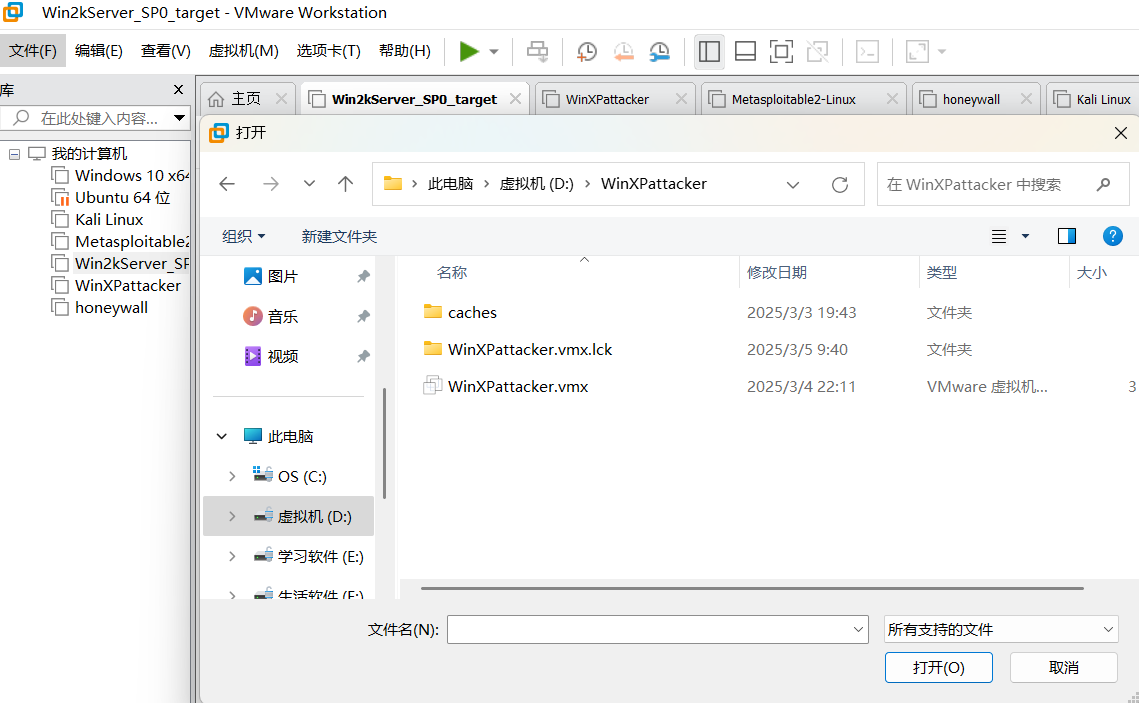Open the 编辑(E) menu

(x=99, y=51)
